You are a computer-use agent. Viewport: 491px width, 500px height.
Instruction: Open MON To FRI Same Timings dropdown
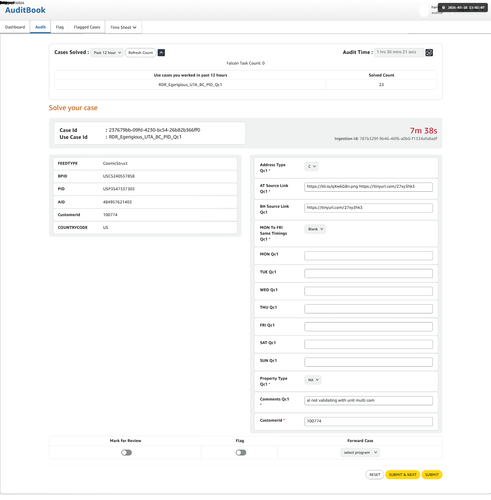315,229
